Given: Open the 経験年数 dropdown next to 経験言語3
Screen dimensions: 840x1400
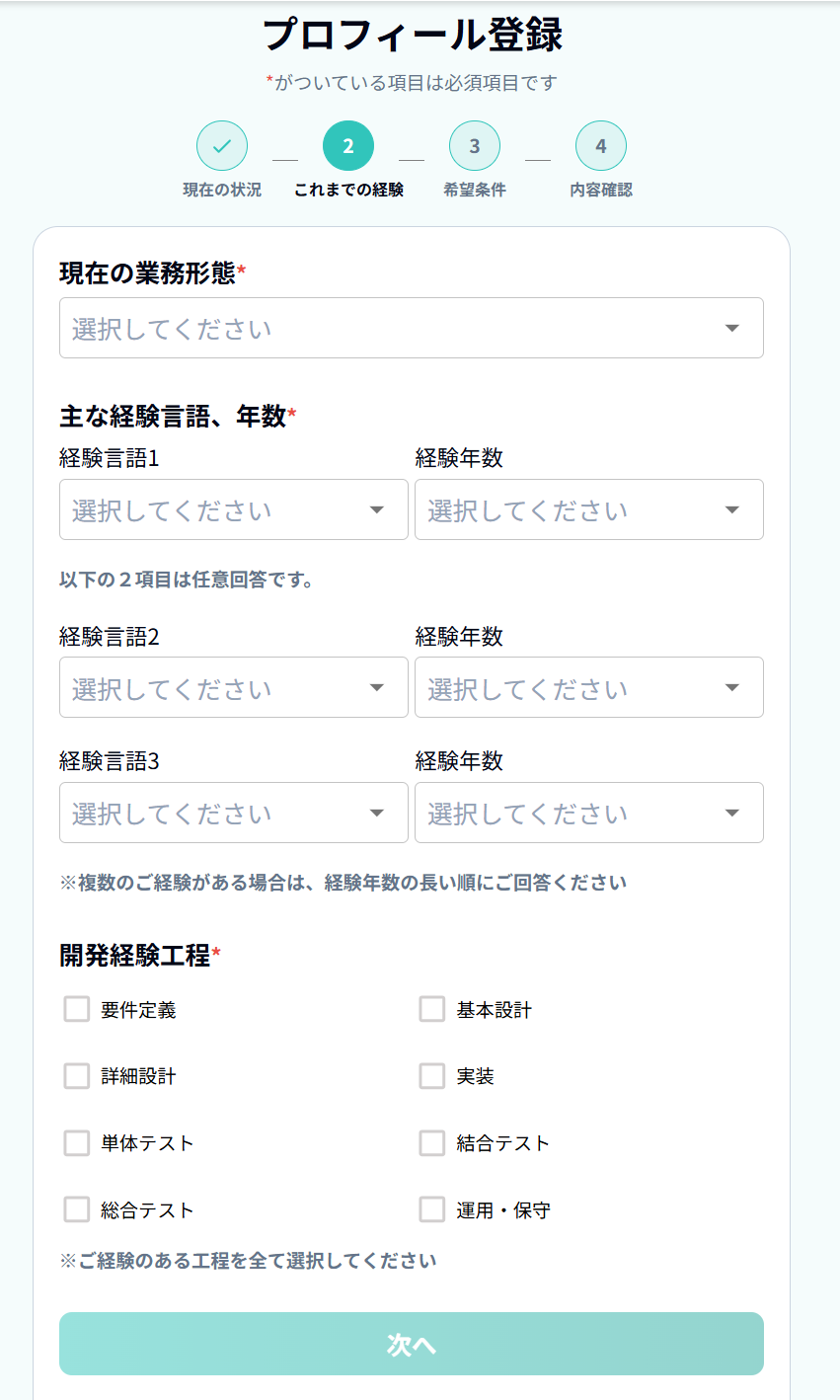Looking at the screenshot, I should click(x=588, y=813).
